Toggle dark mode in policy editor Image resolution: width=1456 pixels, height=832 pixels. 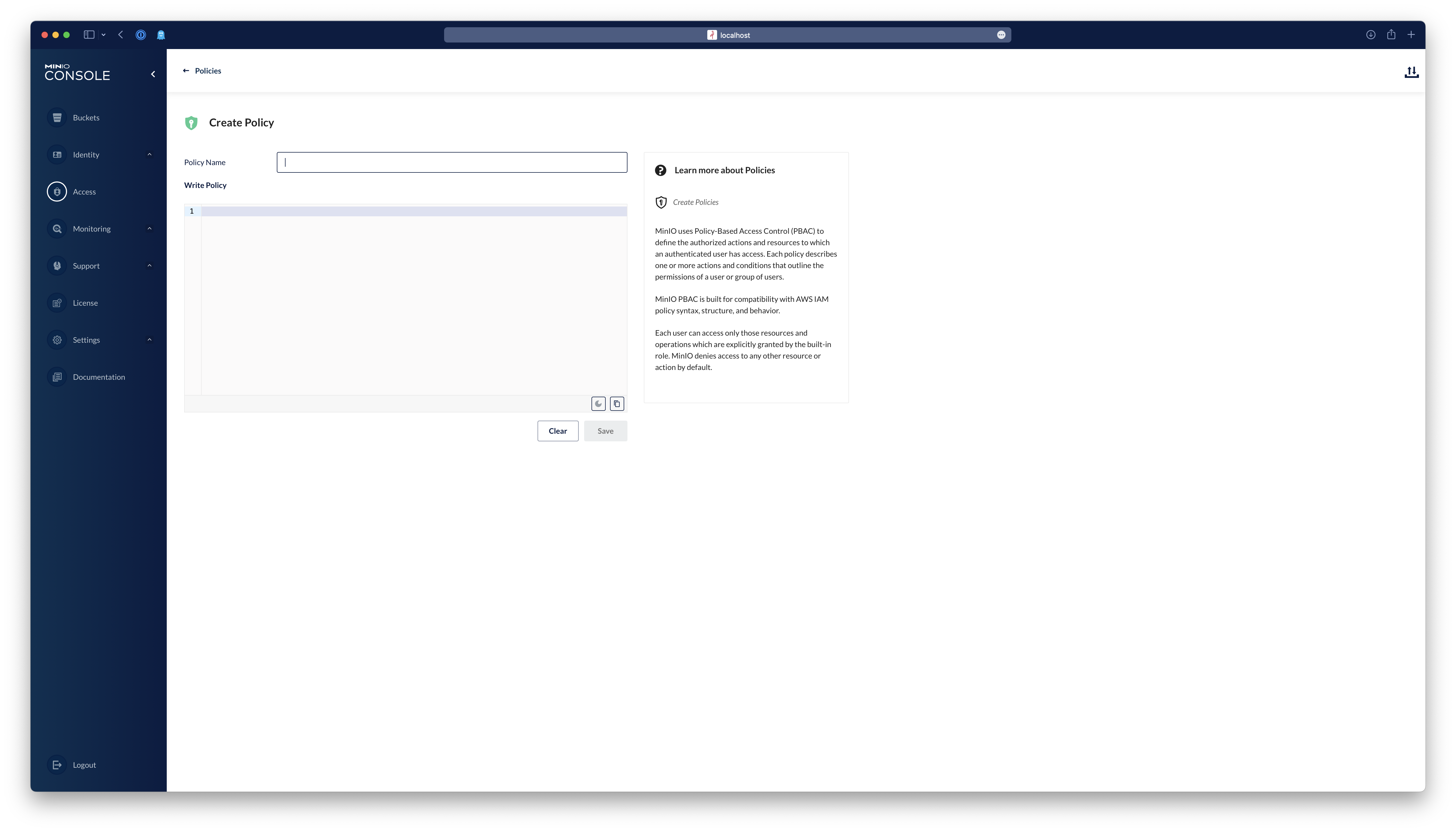(598, 403)
